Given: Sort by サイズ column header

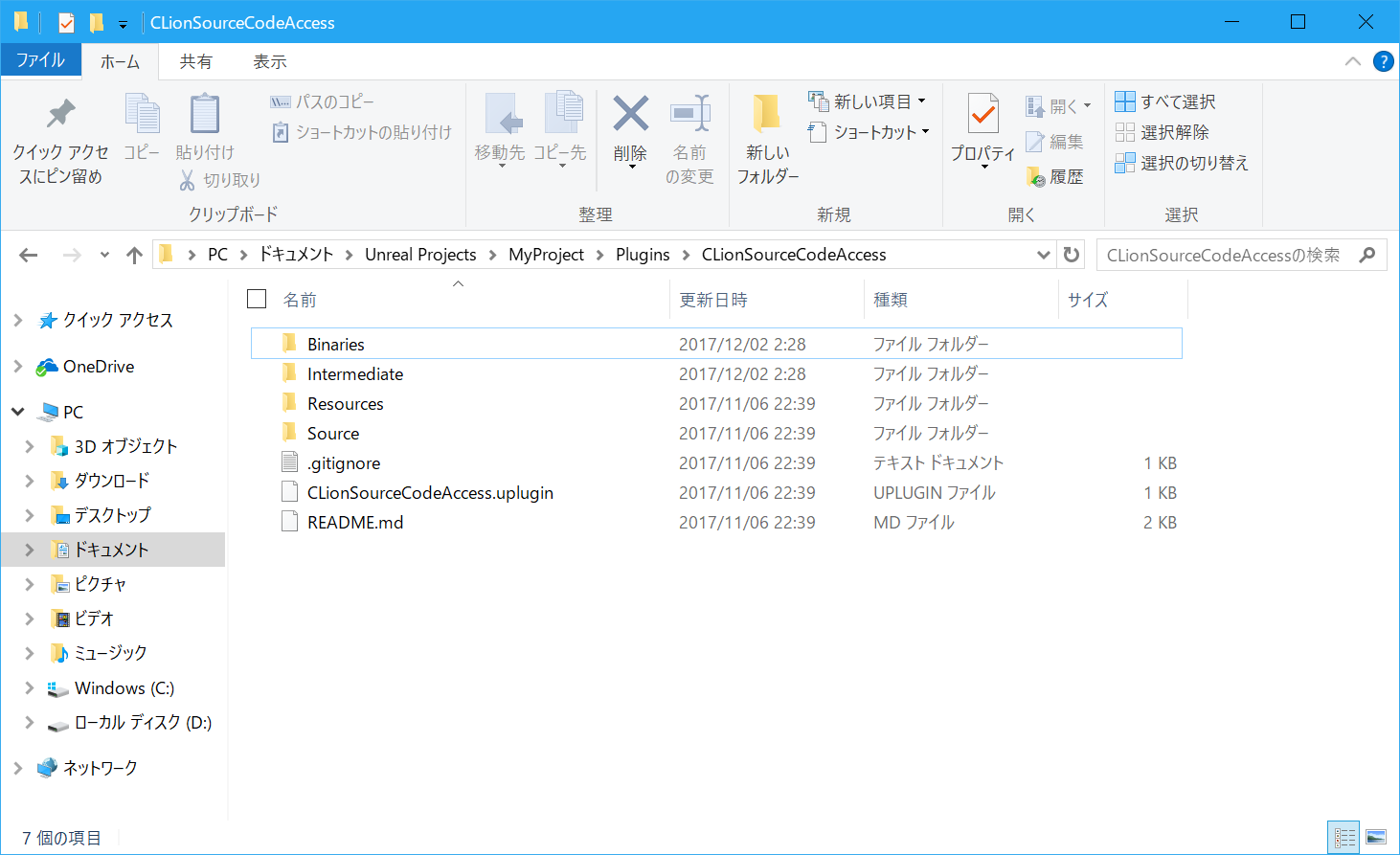Looking at the screenshot, I should (1122, 300).
